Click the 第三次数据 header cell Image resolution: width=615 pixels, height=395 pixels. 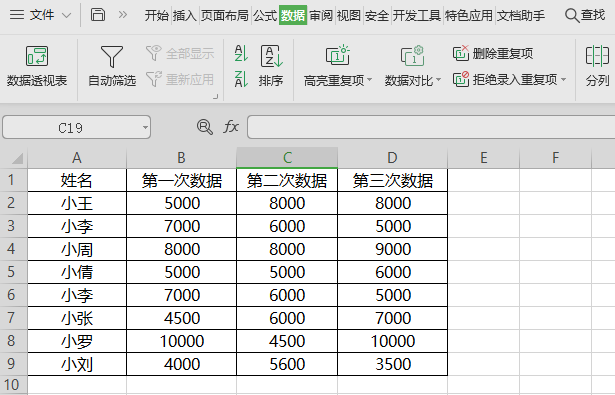pyautogui.click(x=392, y=180)
